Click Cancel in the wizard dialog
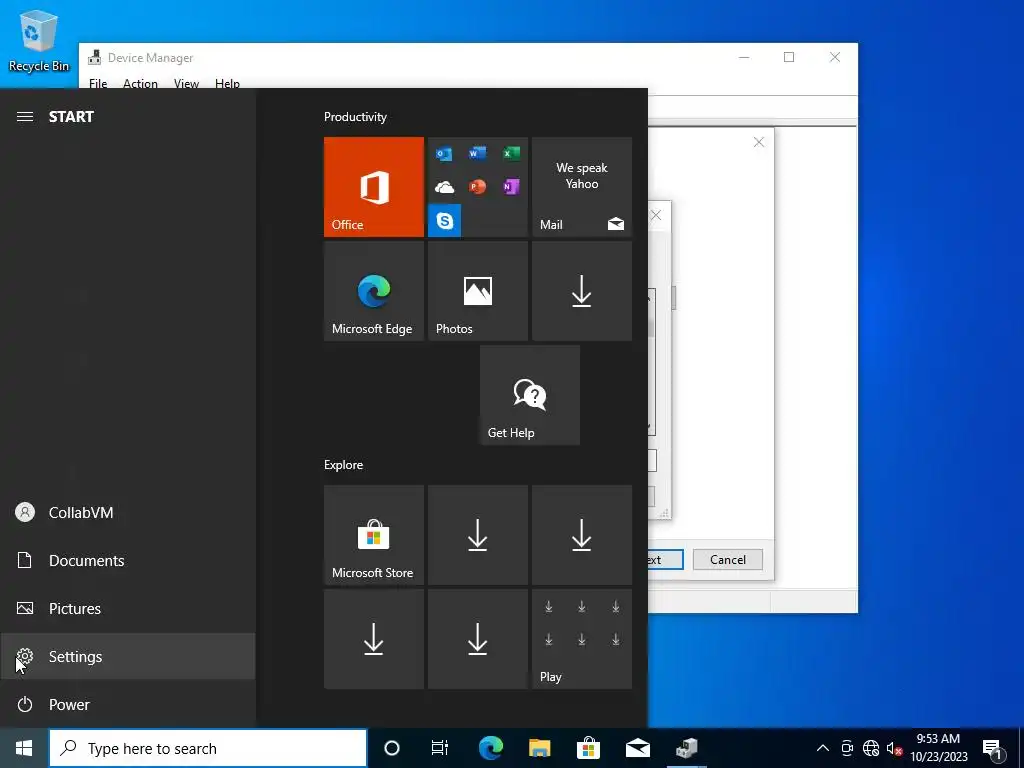Image resolution: width=1024 pixels, height=768 pixels. [x=728, y=560]
